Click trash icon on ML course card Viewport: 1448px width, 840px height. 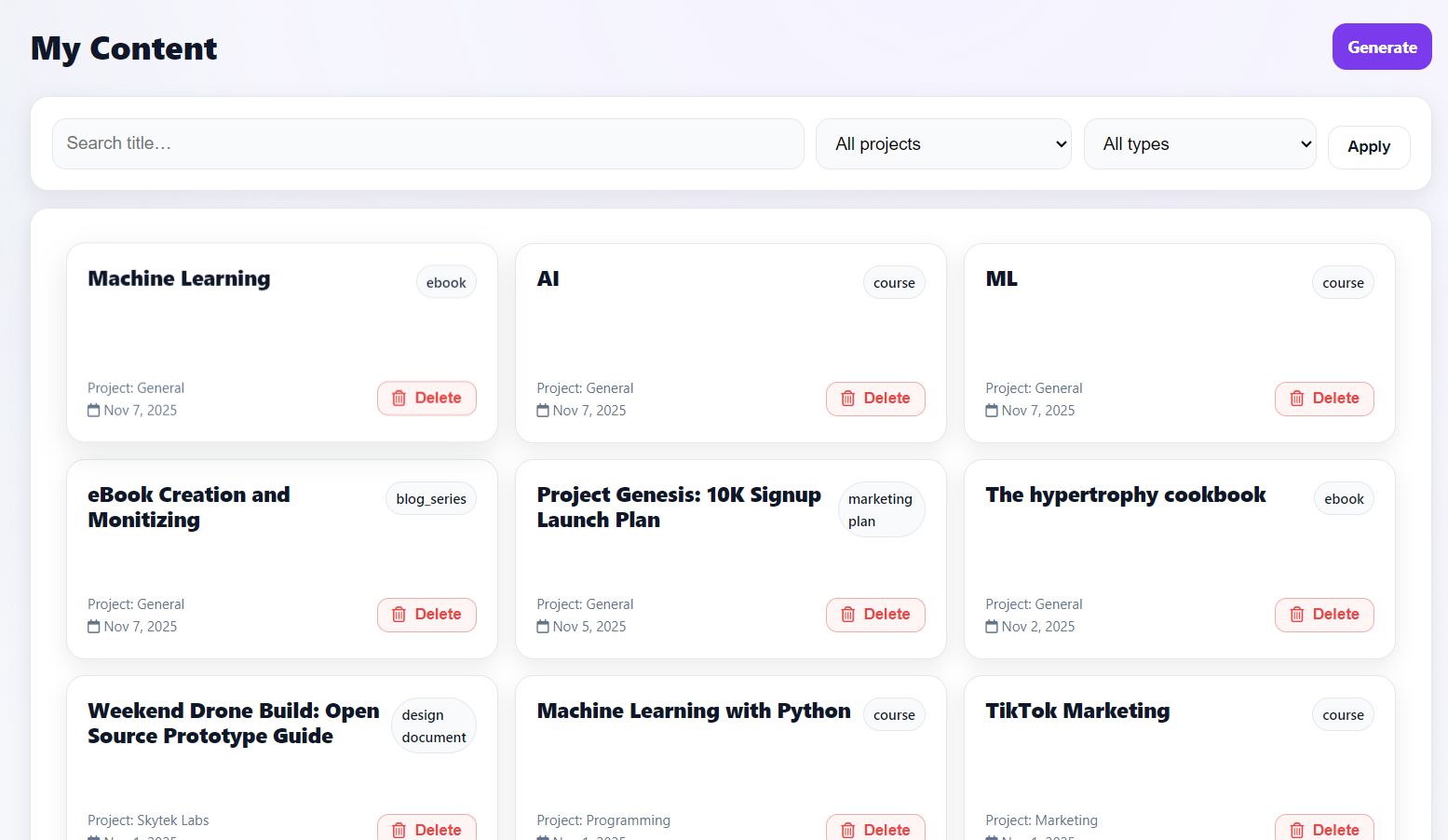click(x=1296, y=399)
